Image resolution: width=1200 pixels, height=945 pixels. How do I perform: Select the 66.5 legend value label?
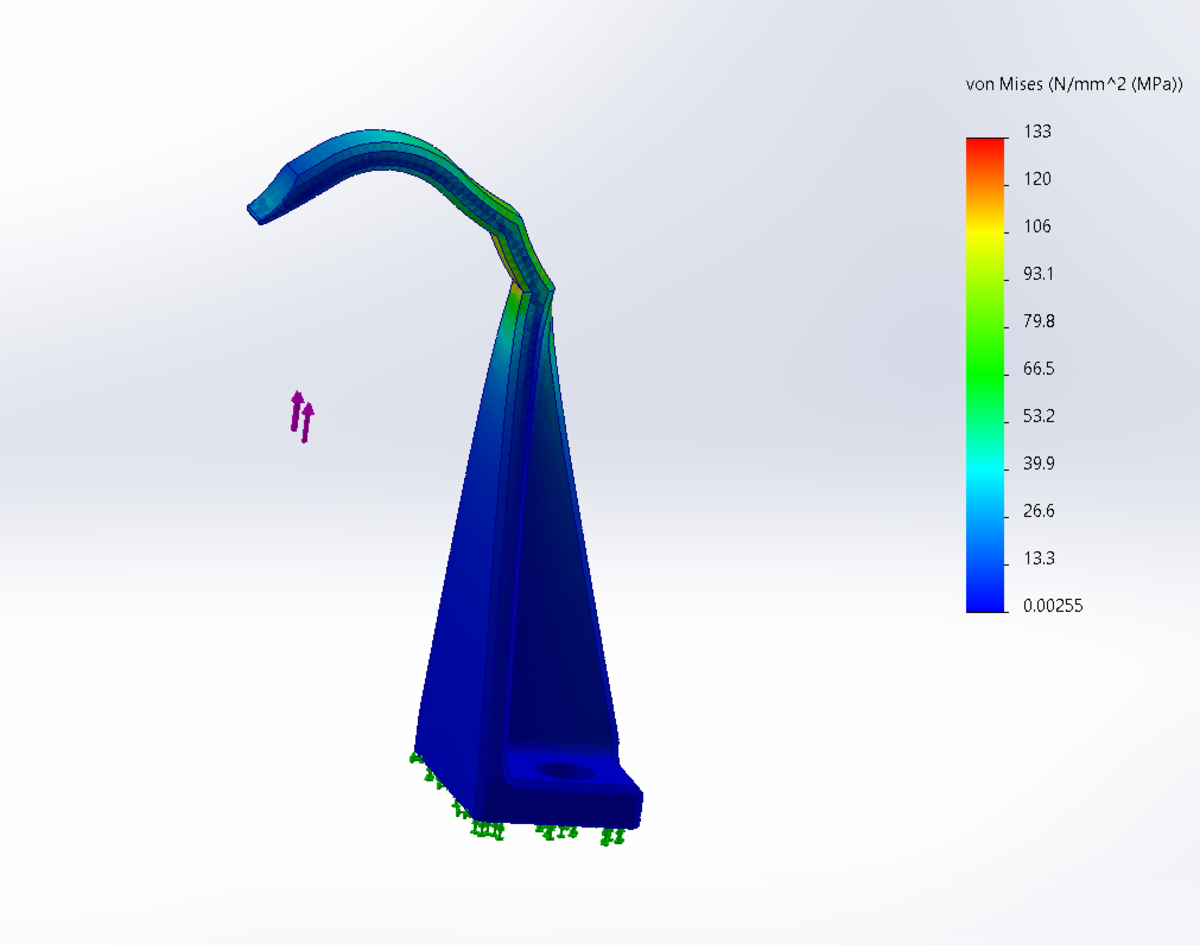1038,369
